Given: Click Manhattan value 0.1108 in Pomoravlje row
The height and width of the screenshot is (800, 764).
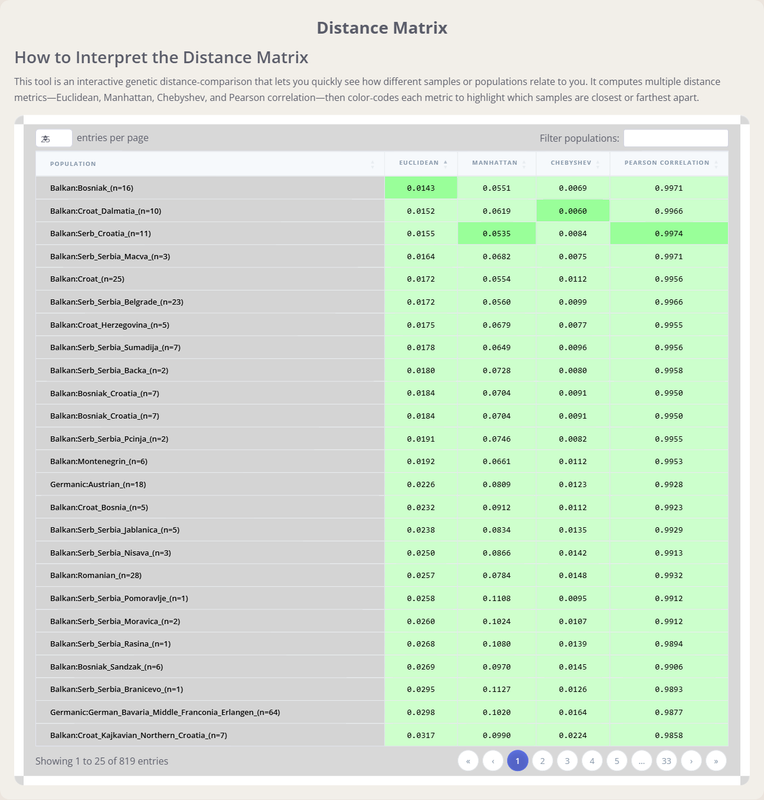Looking at the screenshot, I should (497, 598).
